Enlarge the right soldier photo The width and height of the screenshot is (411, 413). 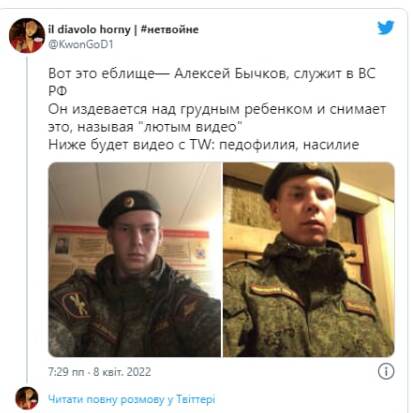click(x=309, y=259)
